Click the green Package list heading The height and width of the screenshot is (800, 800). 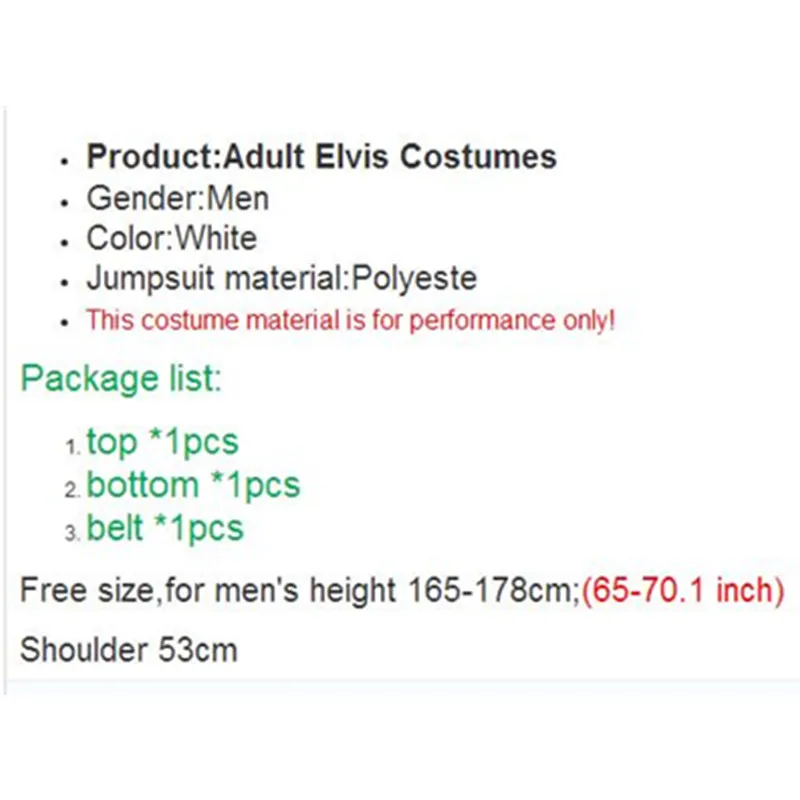click(121, 379)
